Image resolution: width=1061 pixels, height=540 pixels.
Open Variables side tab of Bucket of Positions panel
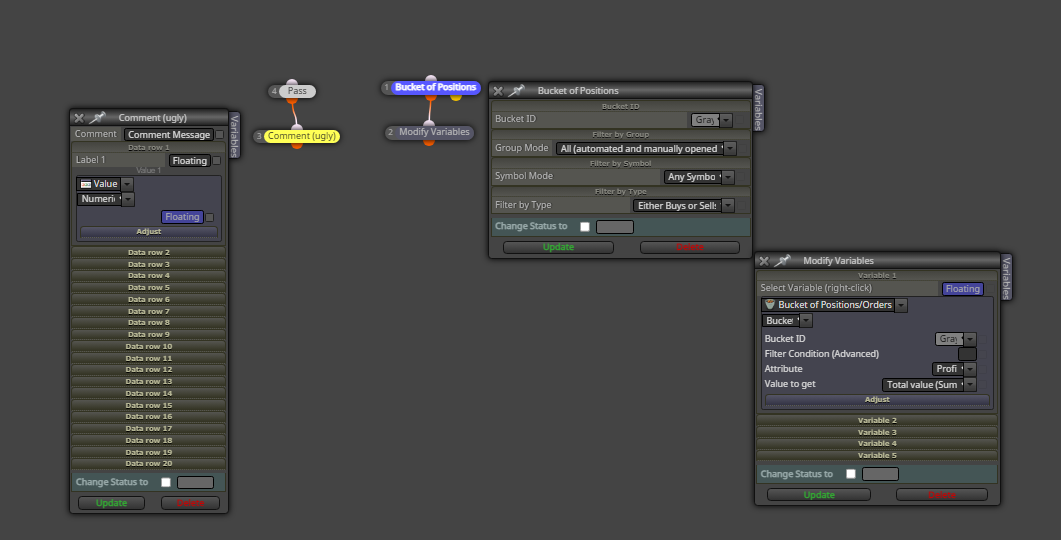point(758,108)
